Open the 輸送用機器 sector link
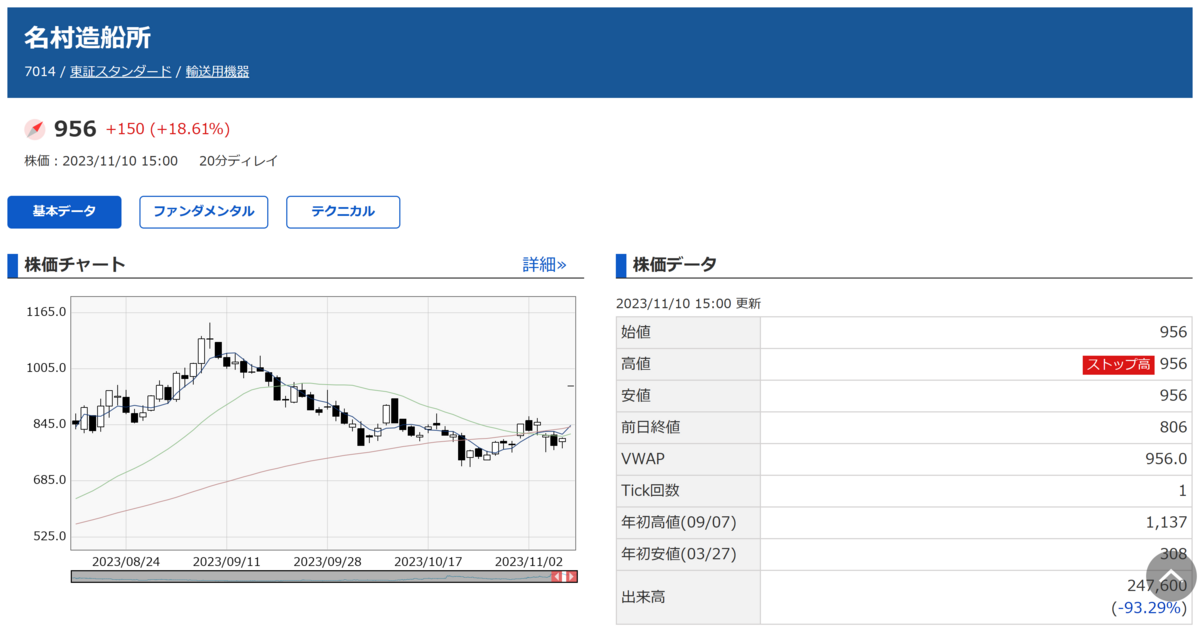The width and height of the screenshot is (1200, 629). [x=218, y=72]
